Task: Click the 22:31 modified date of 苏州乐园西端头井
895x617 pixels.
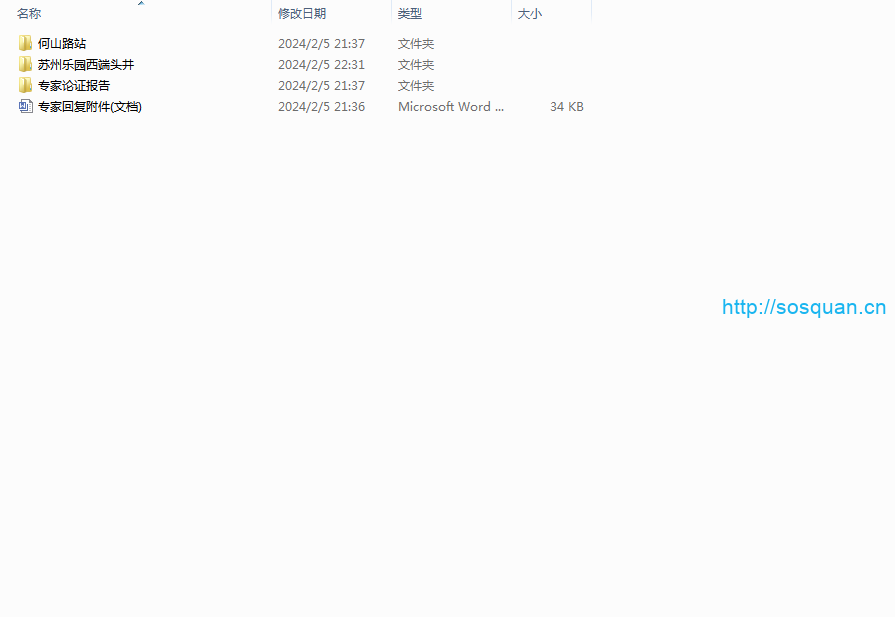Action: [x=321, y=64]
